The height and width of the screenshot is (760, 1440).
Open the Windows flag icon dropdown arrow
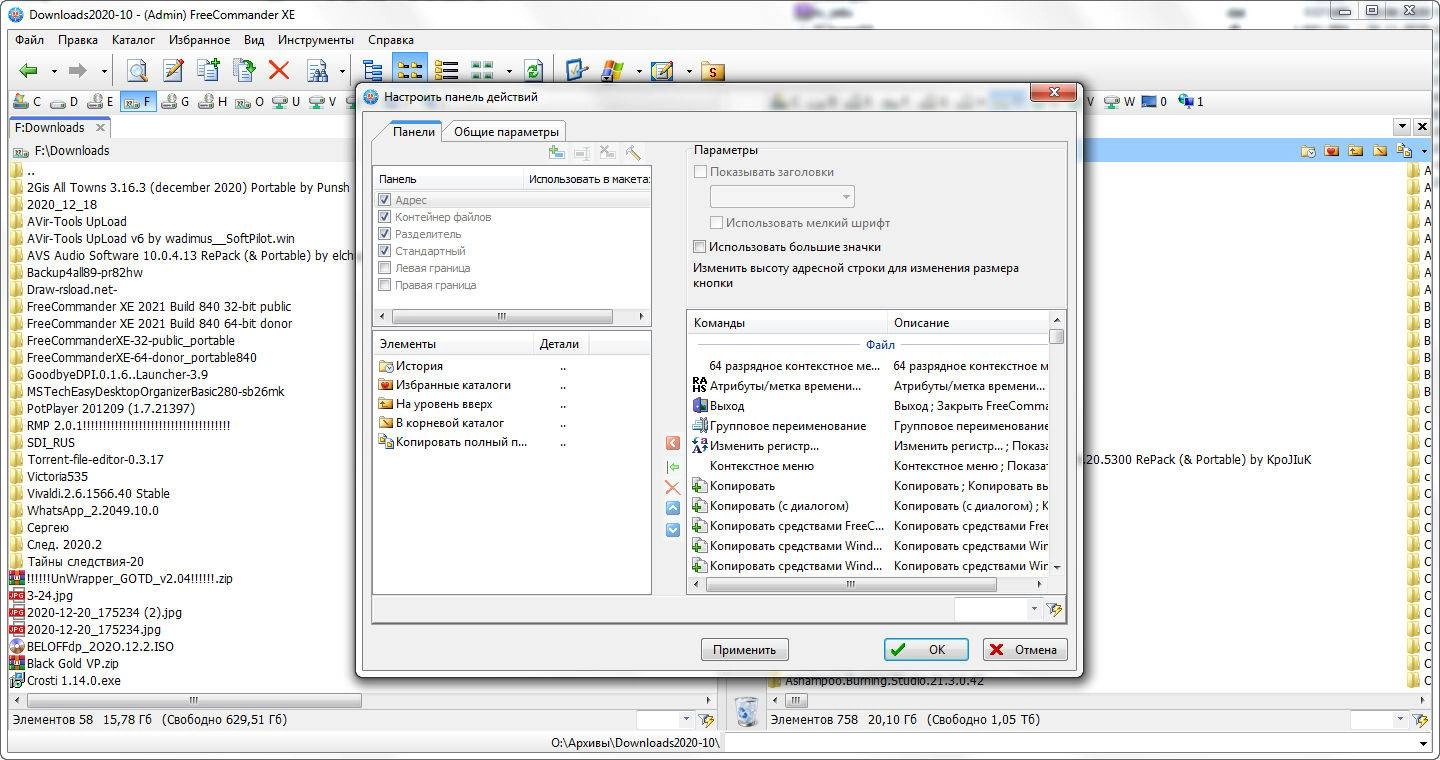point(637,71)
